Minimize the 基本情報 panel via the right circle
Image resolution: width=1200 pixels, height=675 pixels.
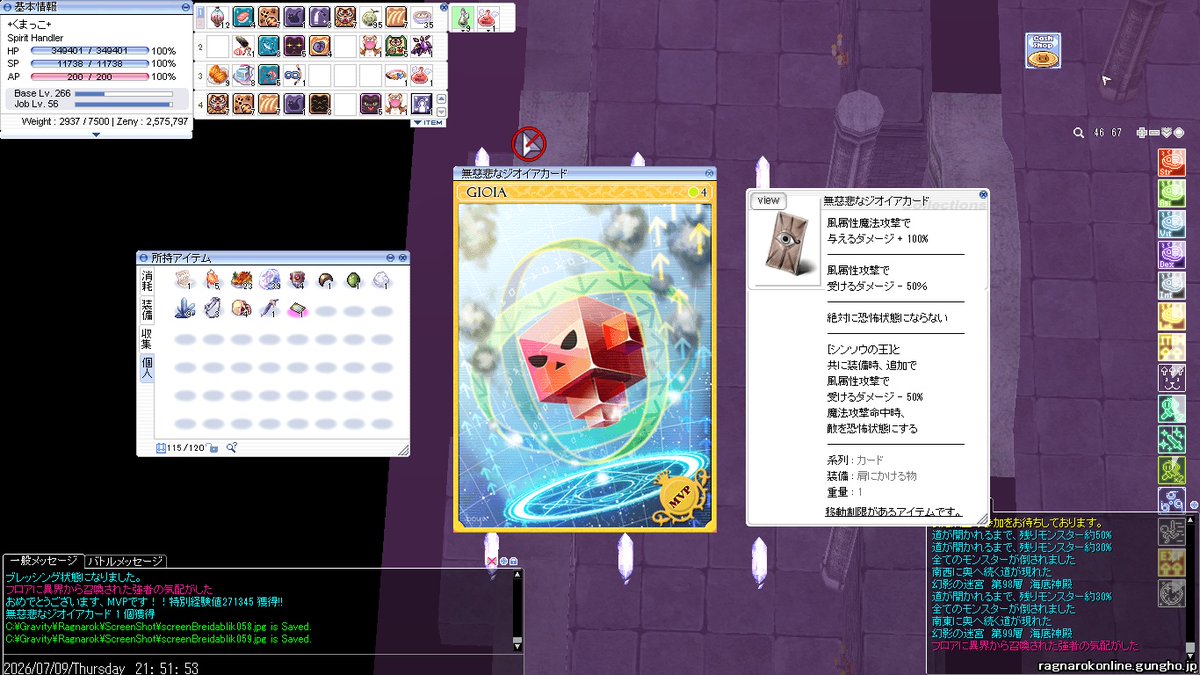(x=186, y=6)
